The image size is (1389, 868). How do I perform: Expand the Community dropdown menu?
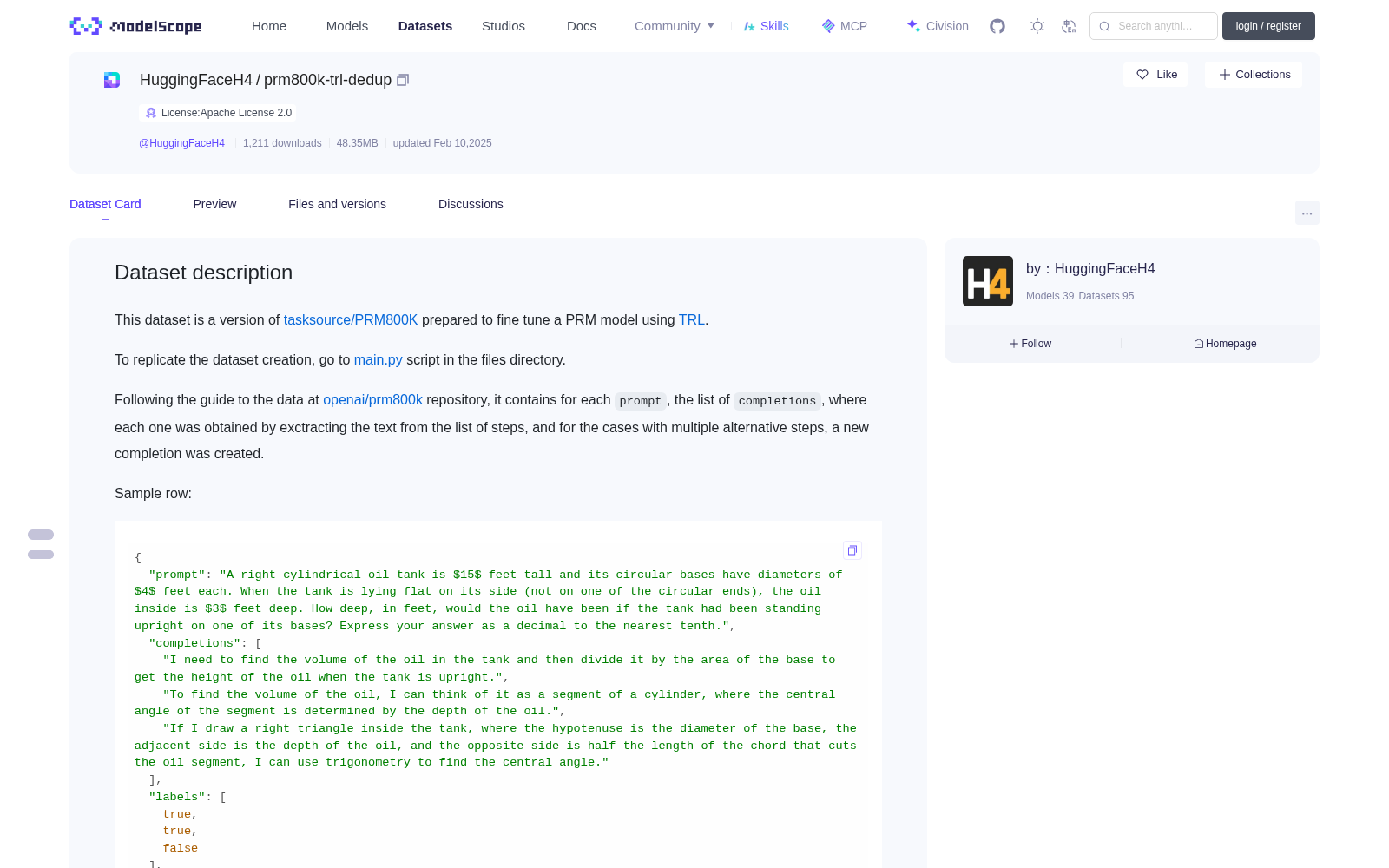(x=675, y=26)
